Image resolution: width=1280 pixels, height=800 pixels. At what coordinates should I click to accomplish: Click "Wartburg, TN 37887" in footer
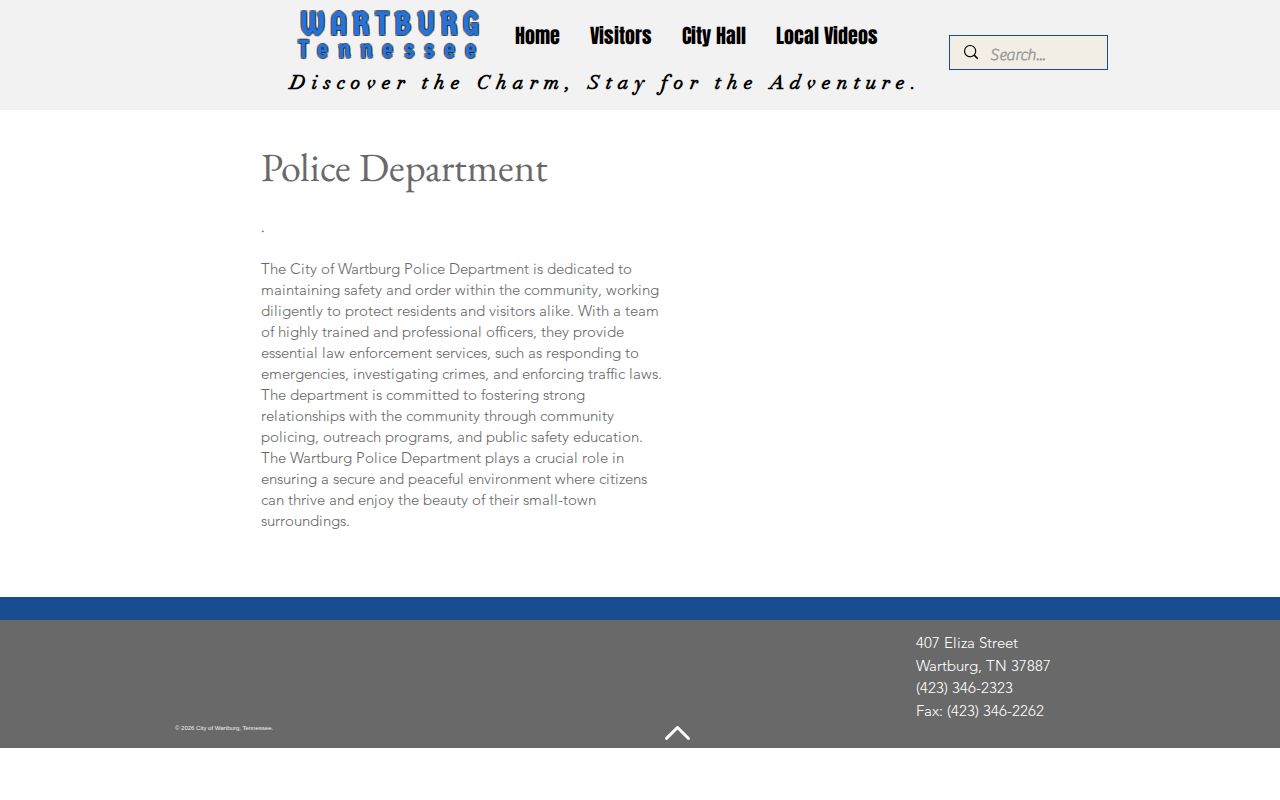pos(983,666)
